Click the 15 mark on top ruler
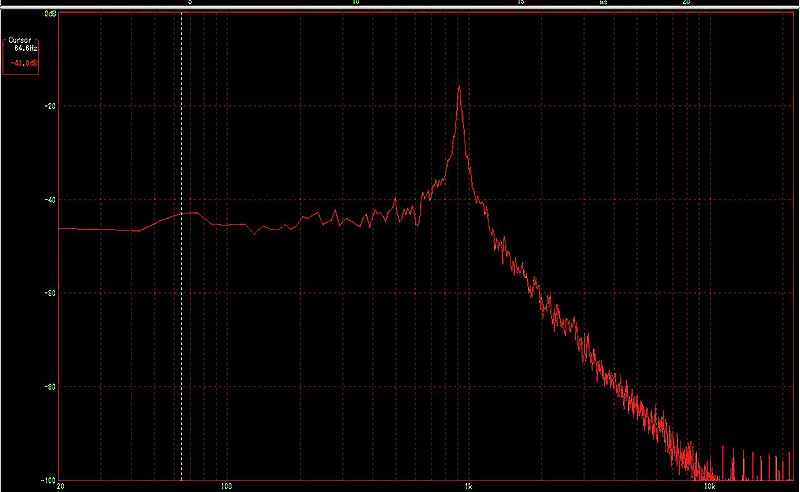 coord(520,4)
